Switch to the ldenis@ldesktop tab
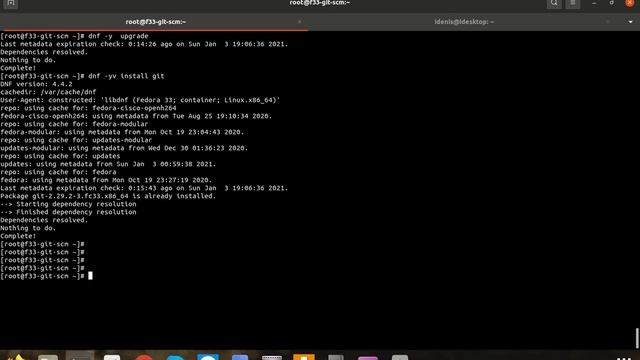640x360 pixels. click(x=464, y=22)
